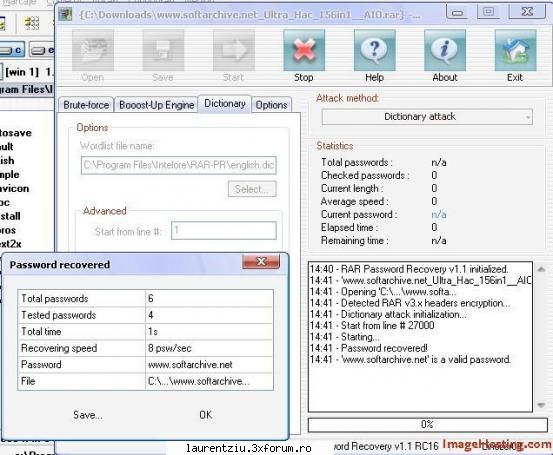
Task: Close the RAR Password Recovery window
Action: (527, 12)
